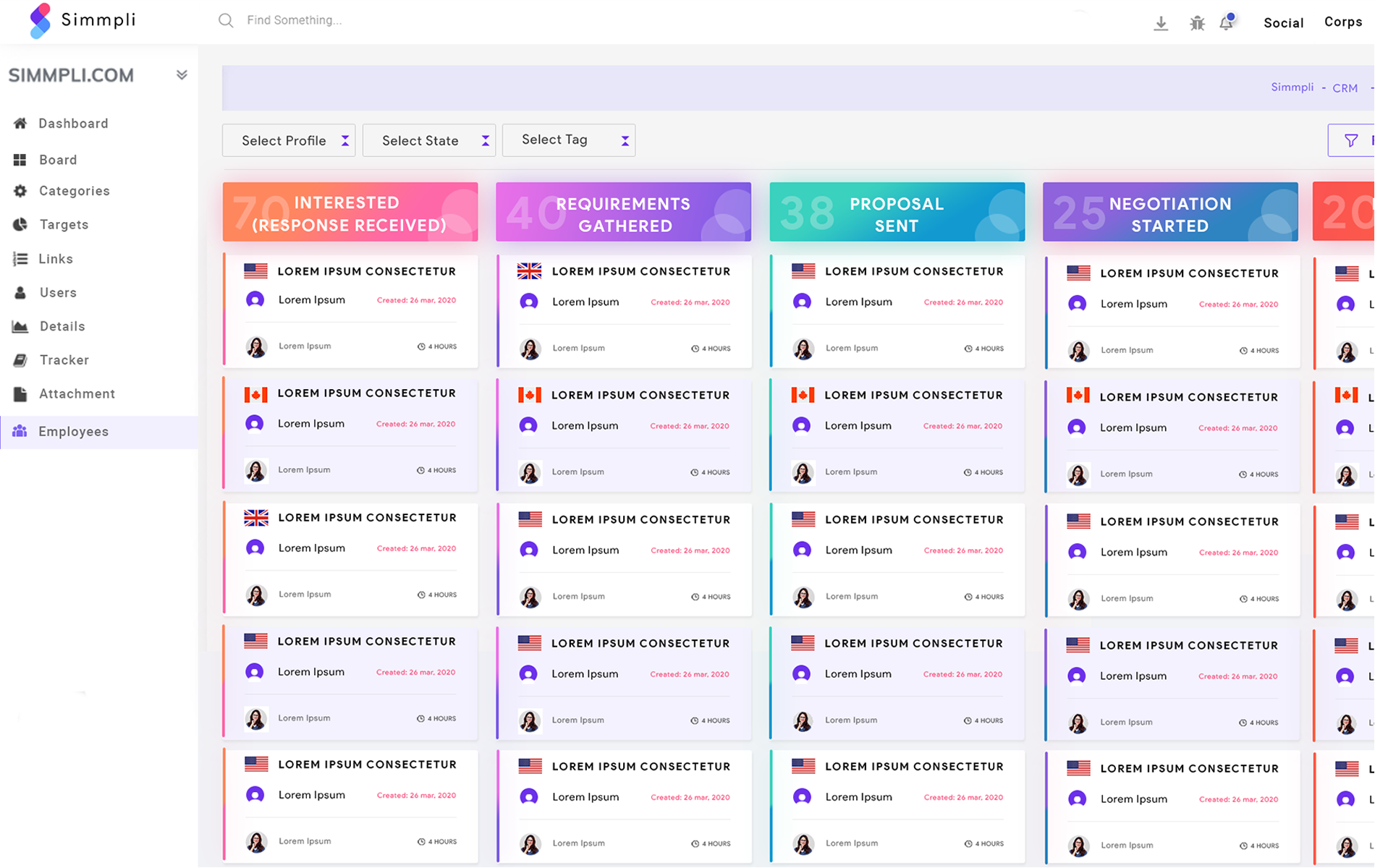Collapse the SIMMPLI.COM sidebar chevron
Image resolution: width=1375 pixels, height=868 pixels.
[x=182, y=75]
